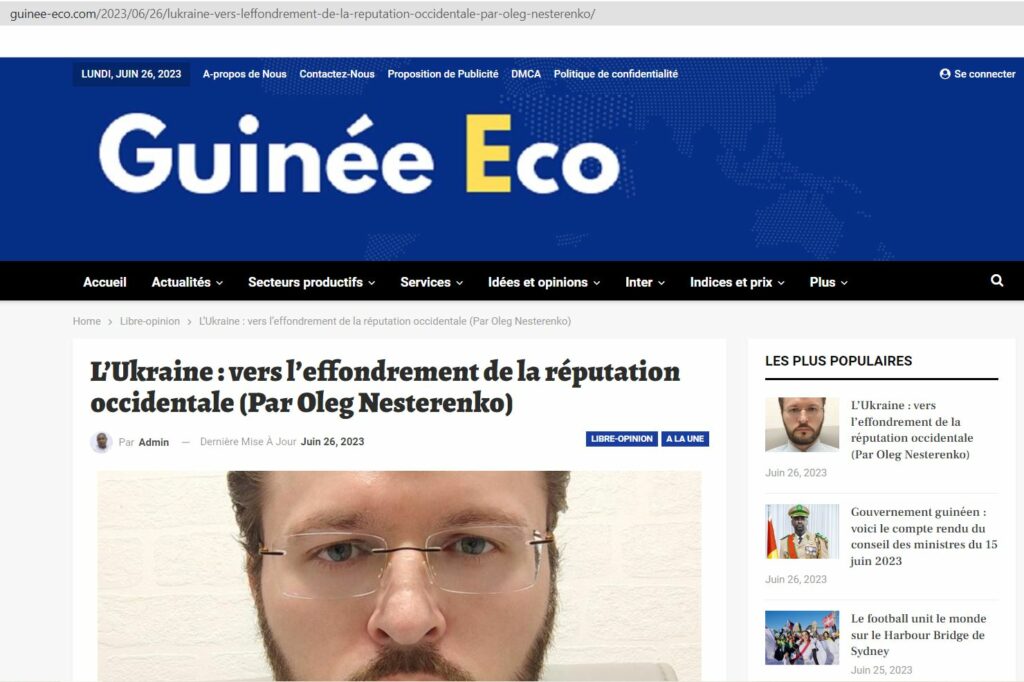This screenshot has height=682, width=1024.
Task: Click the Admin author avatar
Action: click(x=101, y=442)
